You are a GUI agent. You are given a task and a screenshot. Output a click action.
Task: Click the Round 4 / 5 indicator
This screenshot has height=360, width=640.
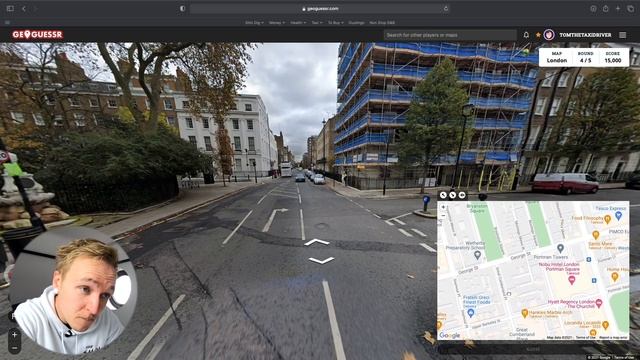[x=585, y=57]
